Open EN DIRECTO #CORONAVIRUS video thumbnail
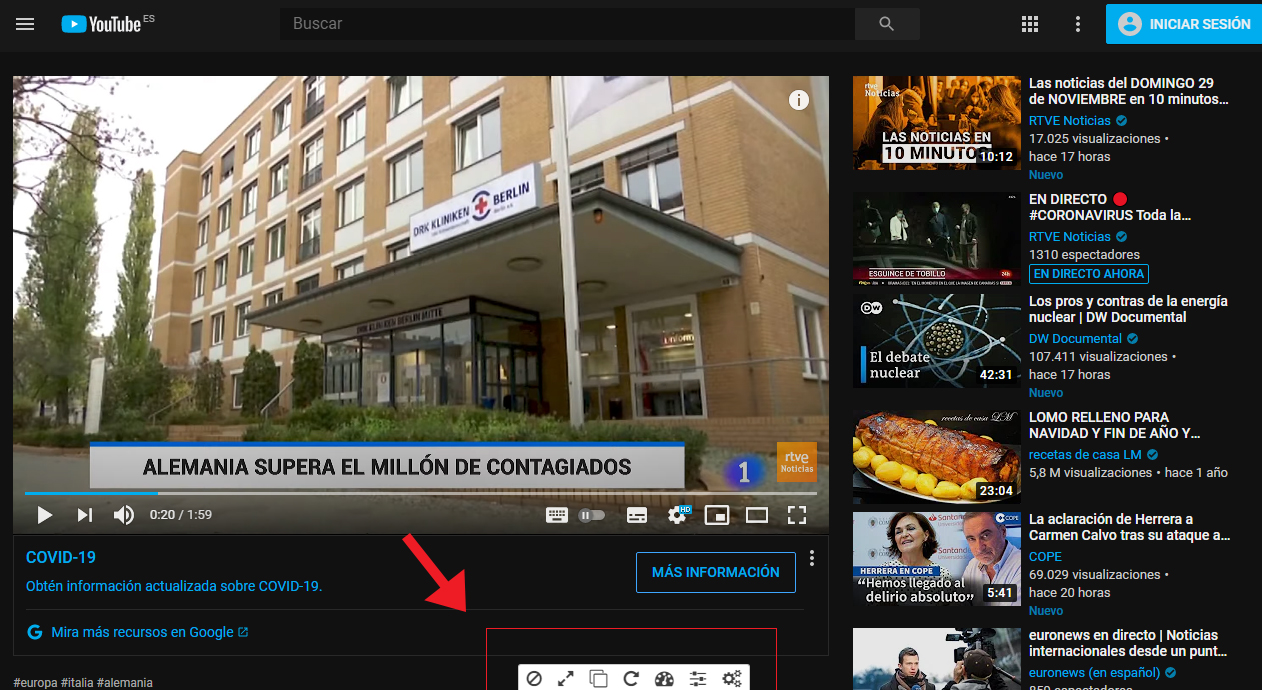This screenshot has height=690, width=1262. 937,239
